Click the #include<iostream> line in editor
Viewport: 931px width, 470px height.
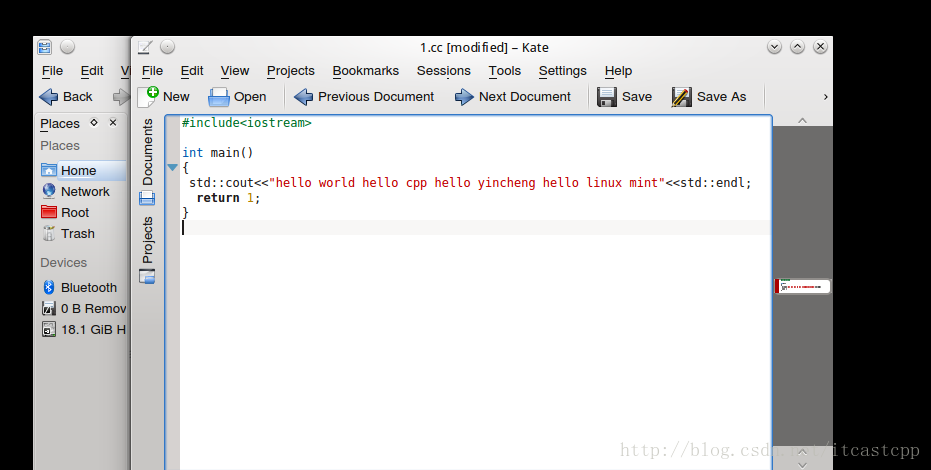tap(246, 123)
